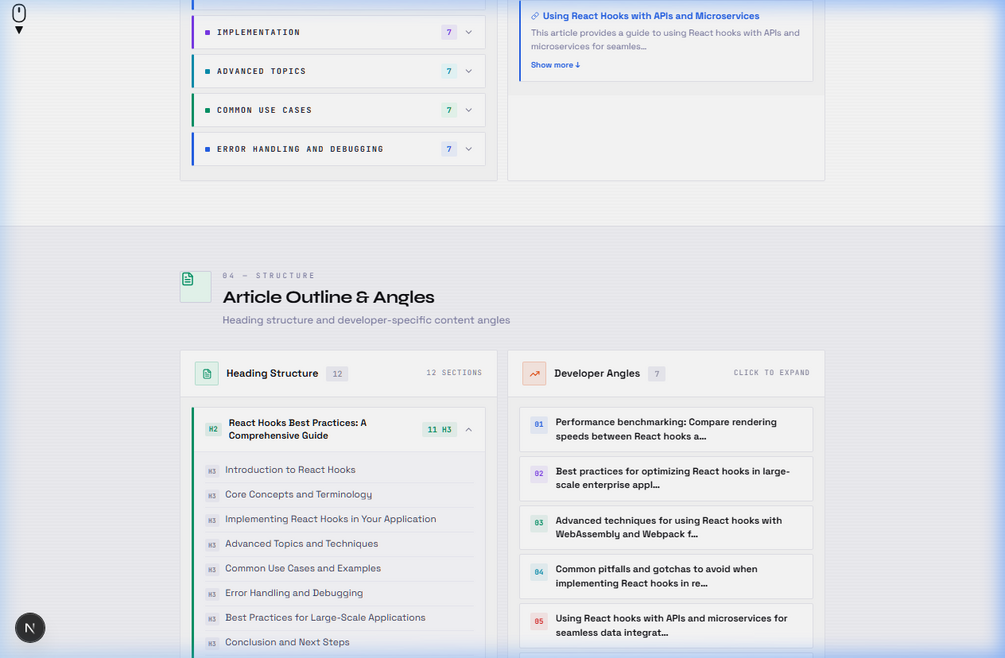Click the H3 tag next to Conclusion and Next Steps
This screenshot has width=1005, height=658.
coord(212,643)
